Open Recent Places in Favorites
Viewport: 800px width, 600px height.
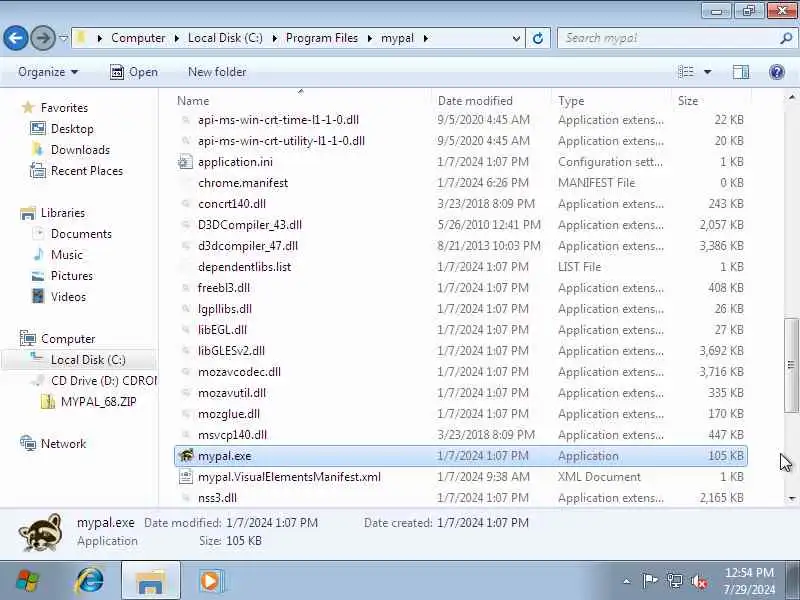point(87,170)
